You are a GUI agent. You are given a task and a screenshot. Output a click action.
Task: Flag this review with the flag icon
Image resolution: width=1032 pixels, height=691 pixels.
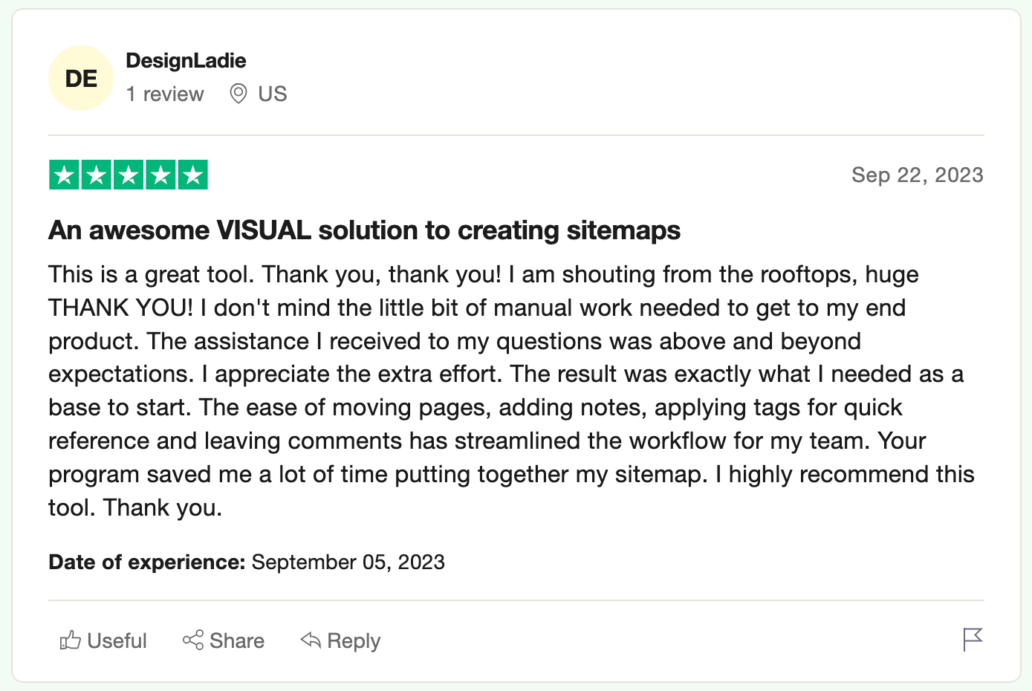(x=972, y=640)
